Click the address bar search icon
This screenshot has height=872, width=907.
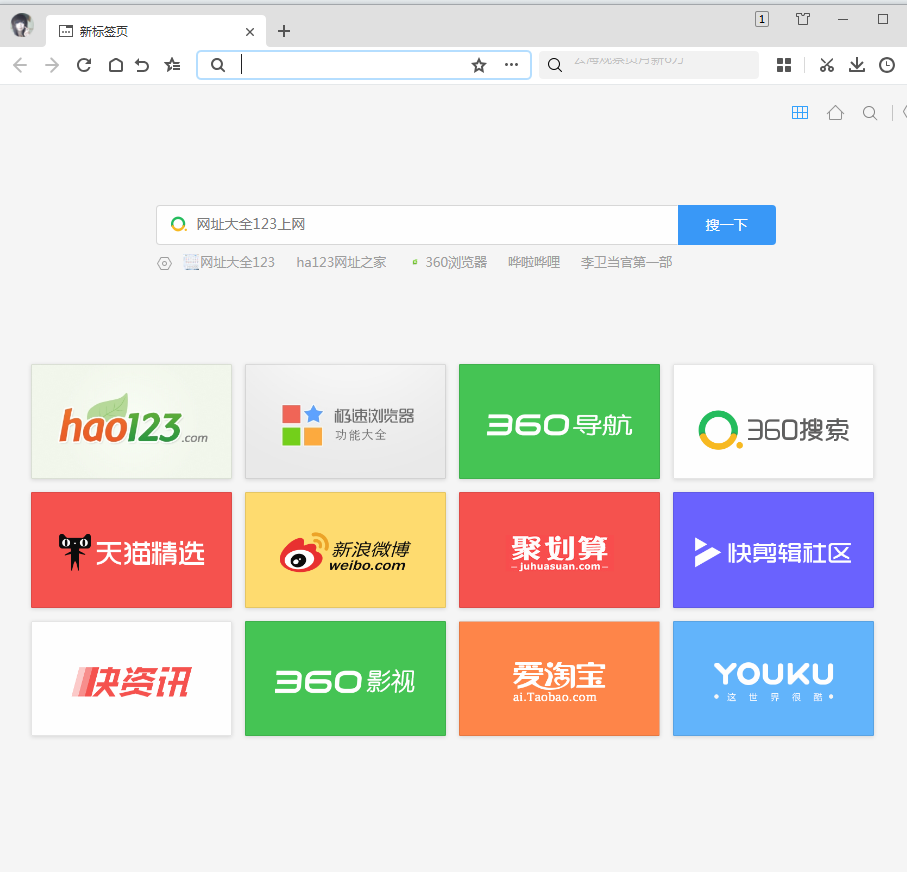click(x=217, y=65)
